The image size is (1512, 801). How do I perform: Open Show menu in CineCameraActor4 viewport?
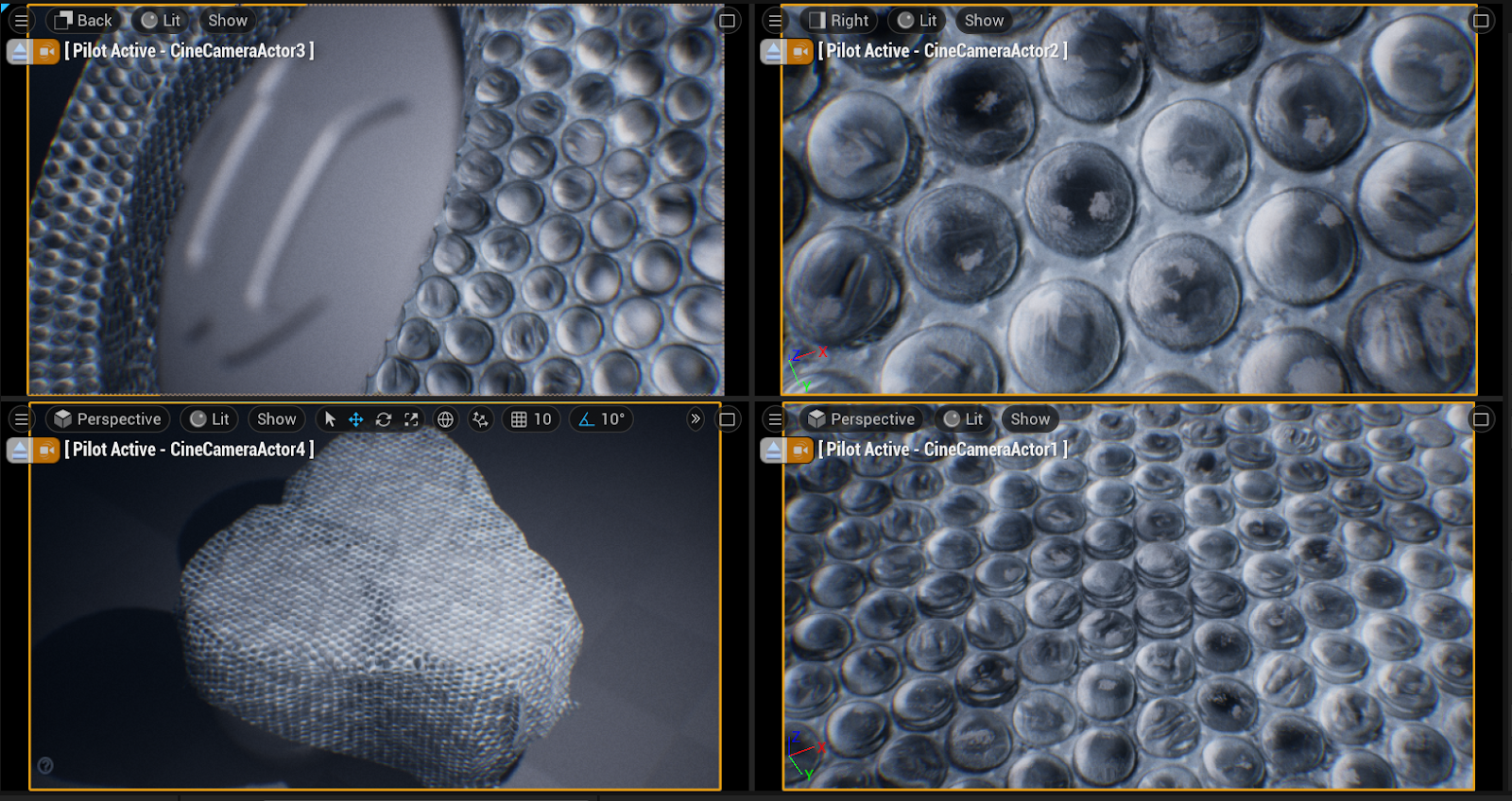pyautogui.click(x=276, y=418)
